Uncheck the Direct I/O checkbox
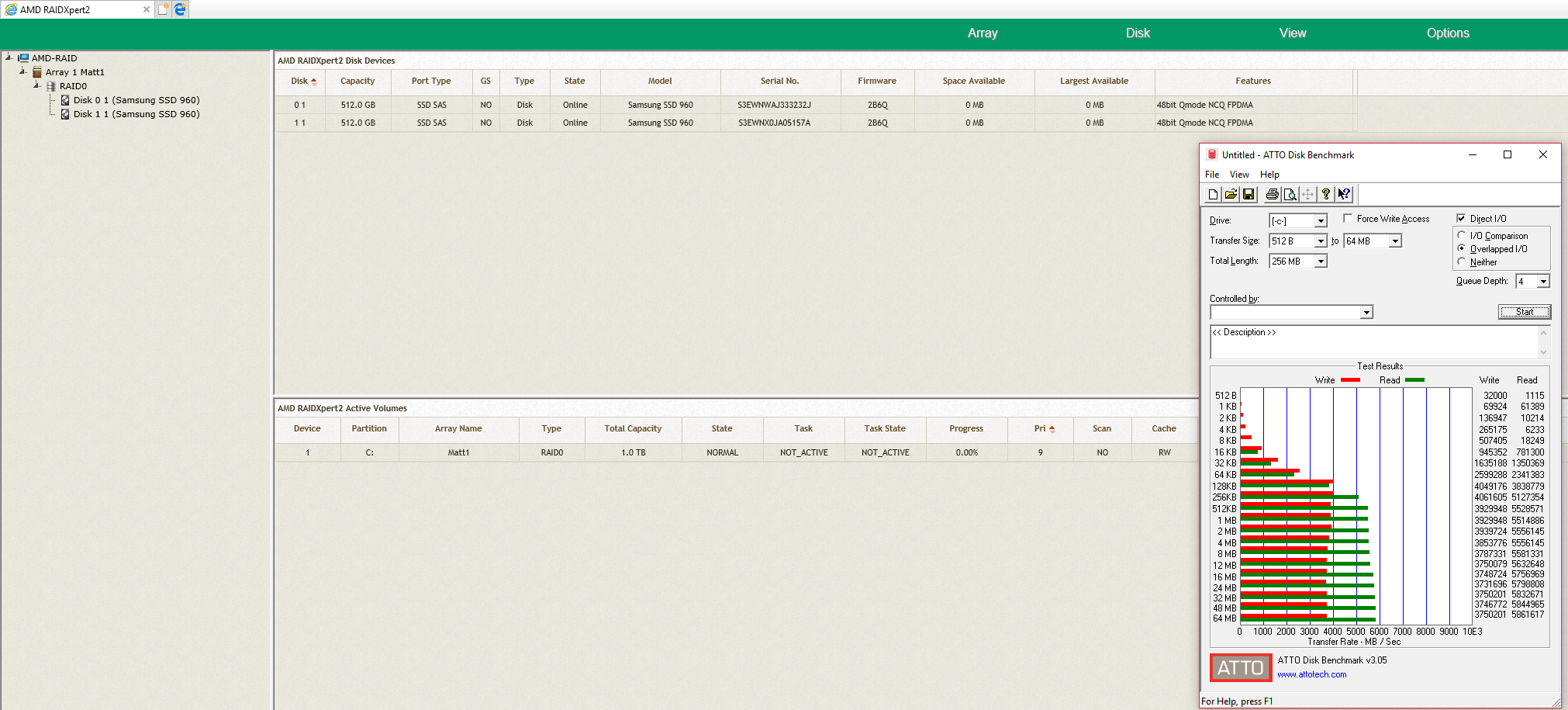1568x710 pixels. [1461, 219]
